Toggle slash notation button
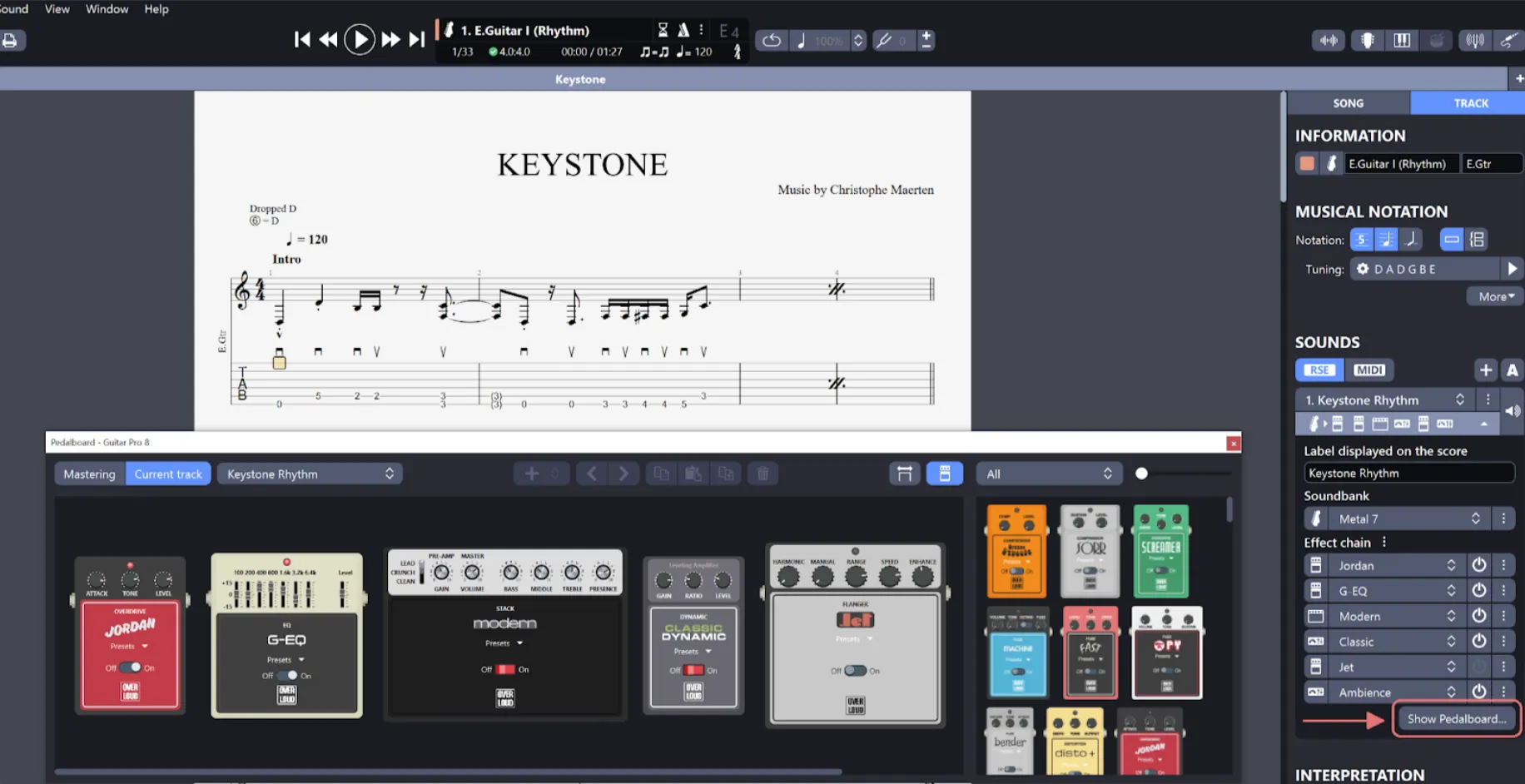 1409,240
